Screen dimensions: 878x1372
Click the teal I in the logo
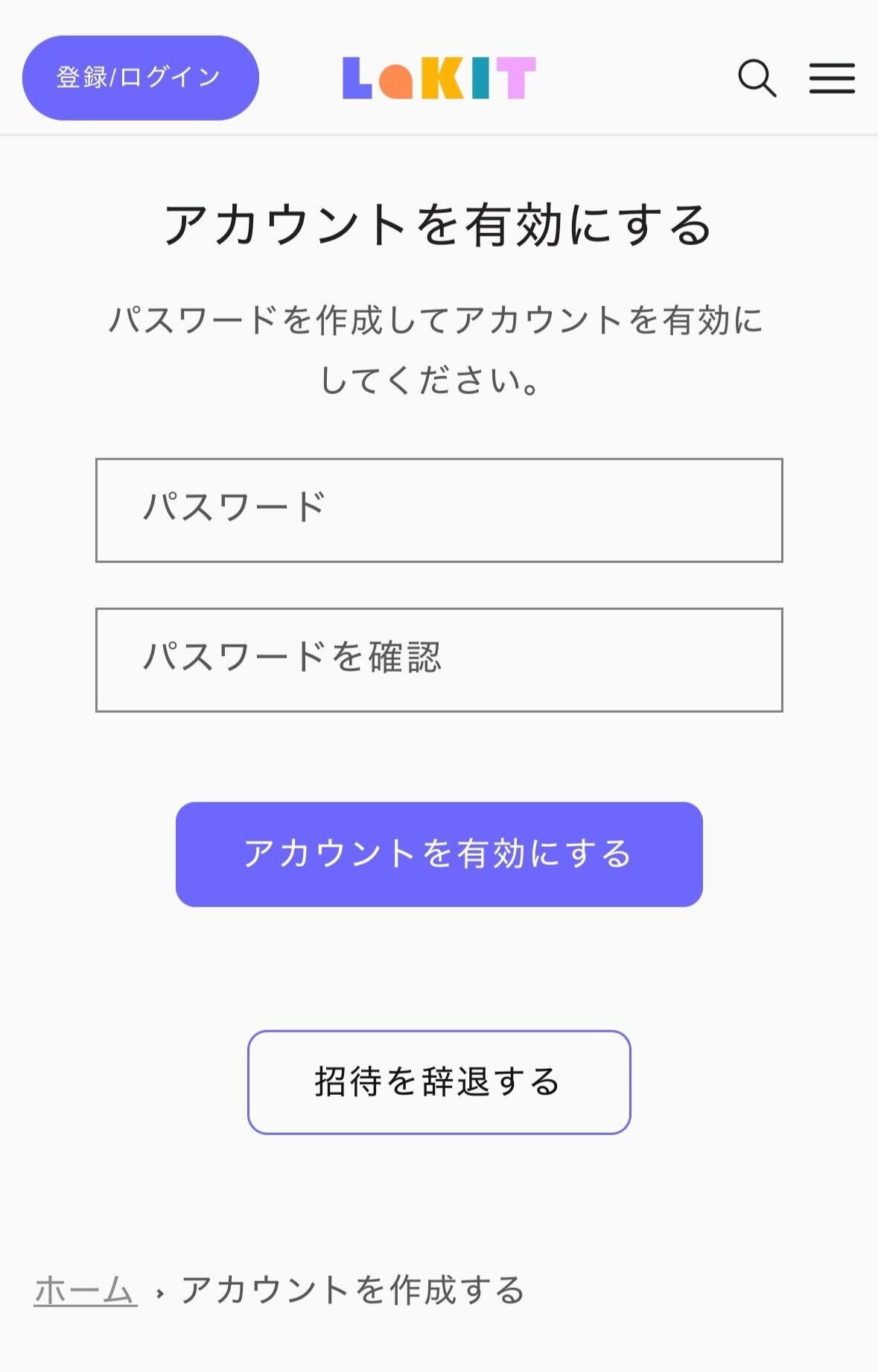[x=481, y=78]
